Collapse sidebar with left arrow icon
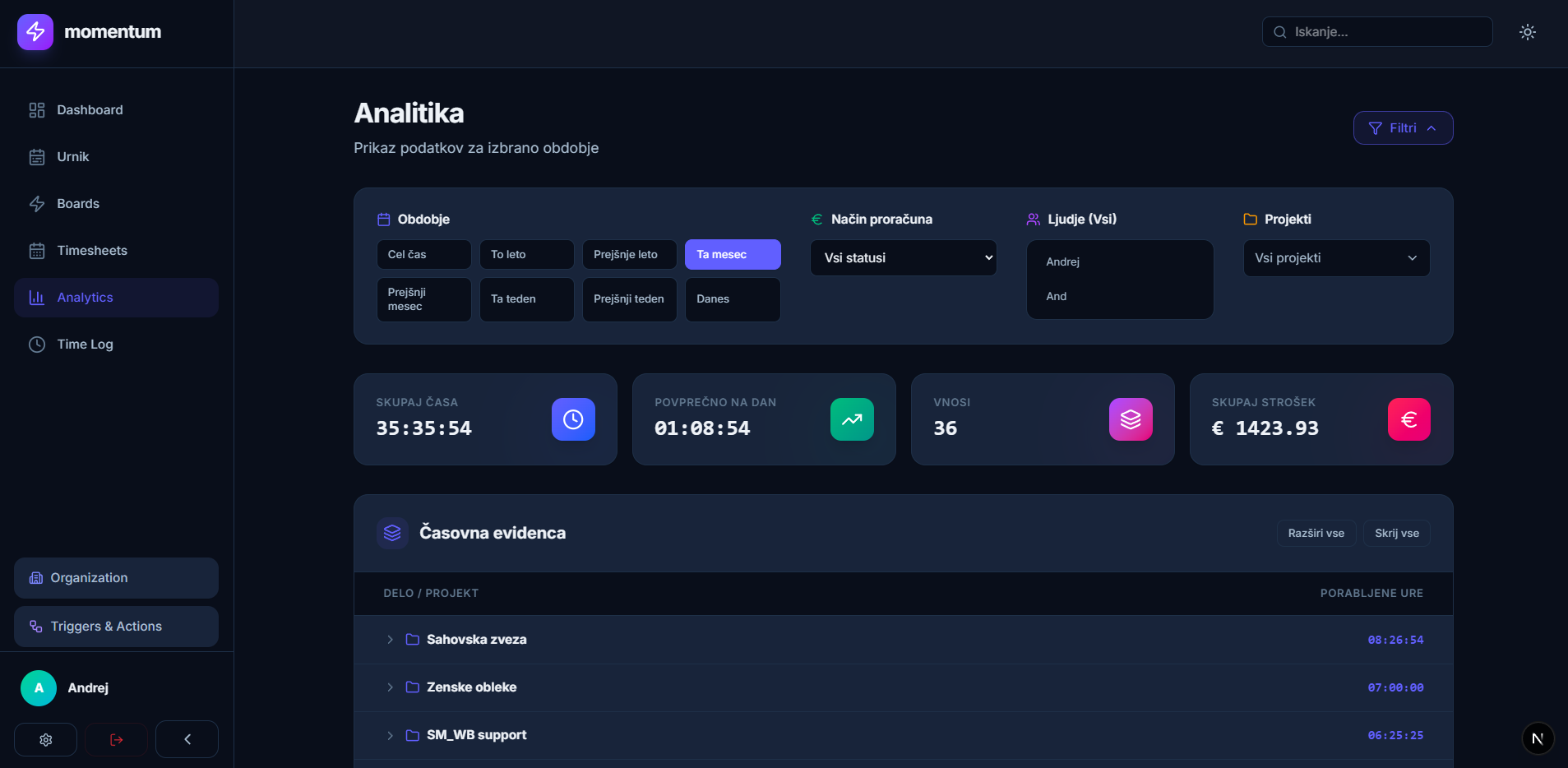 187,739
